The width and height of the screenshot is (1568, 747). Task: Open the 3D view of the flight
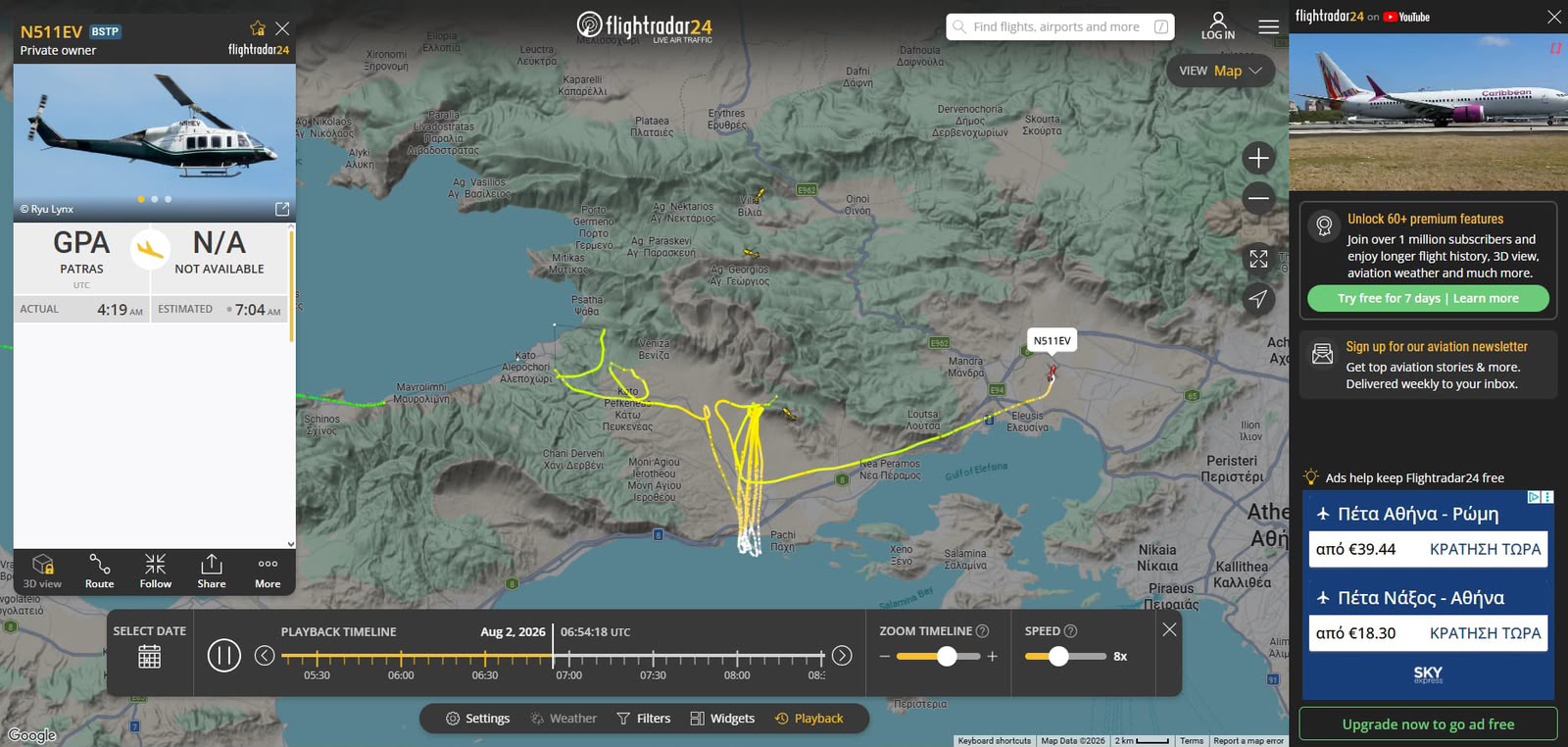tap(42, 572)
